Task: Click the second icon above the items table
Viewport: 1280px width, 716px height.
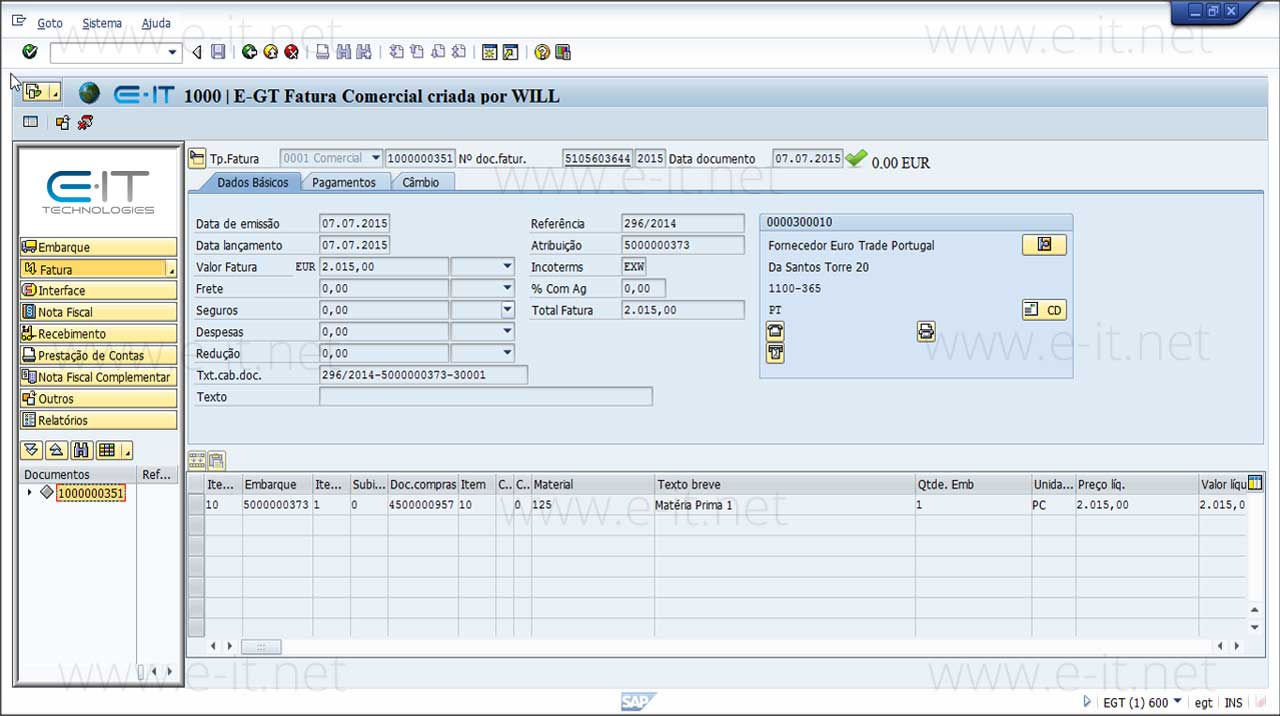Action: [x=216, y=461]
